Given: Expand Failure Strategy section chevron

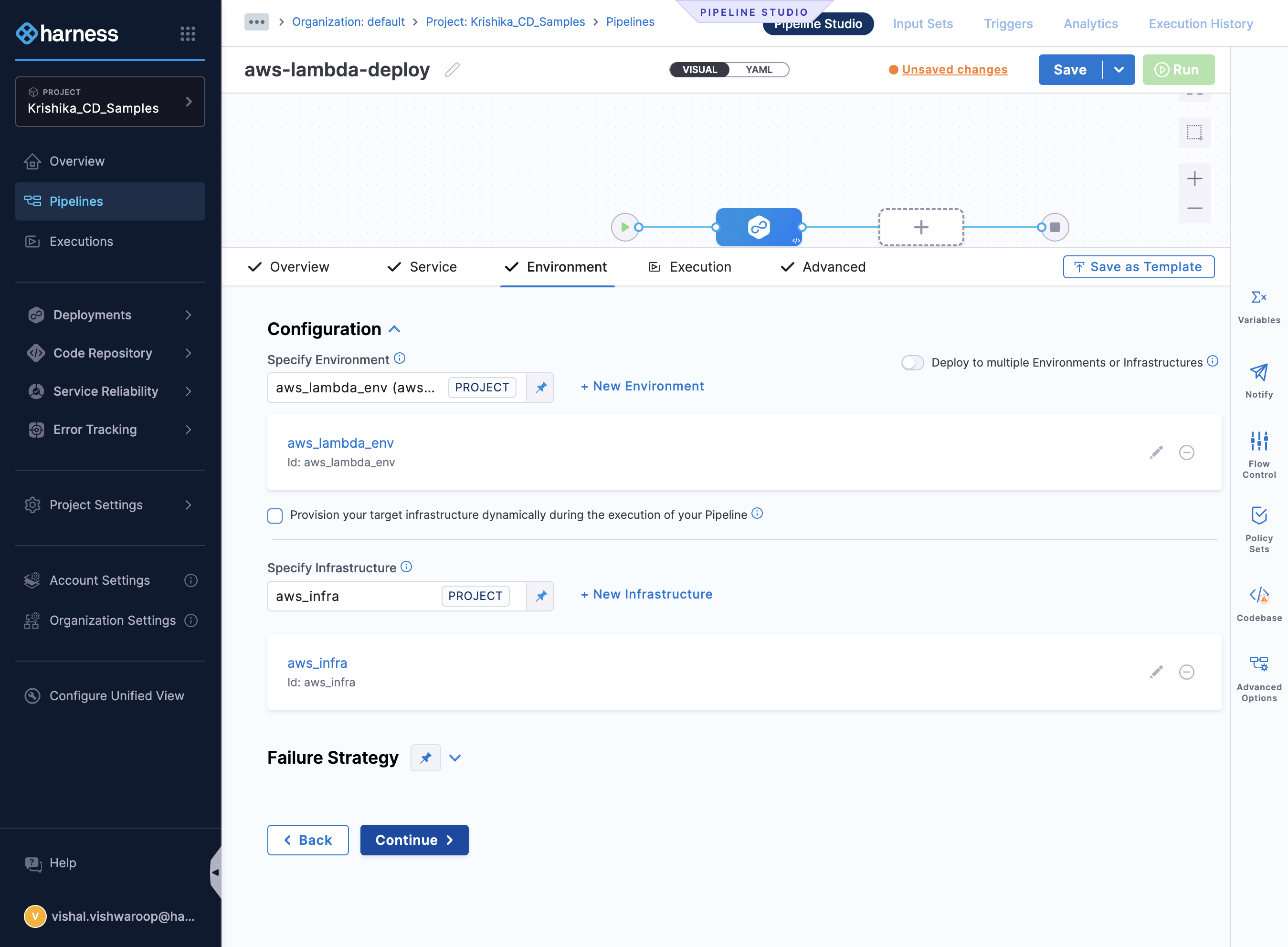Looking at the screenshot, I should [454, 758].
